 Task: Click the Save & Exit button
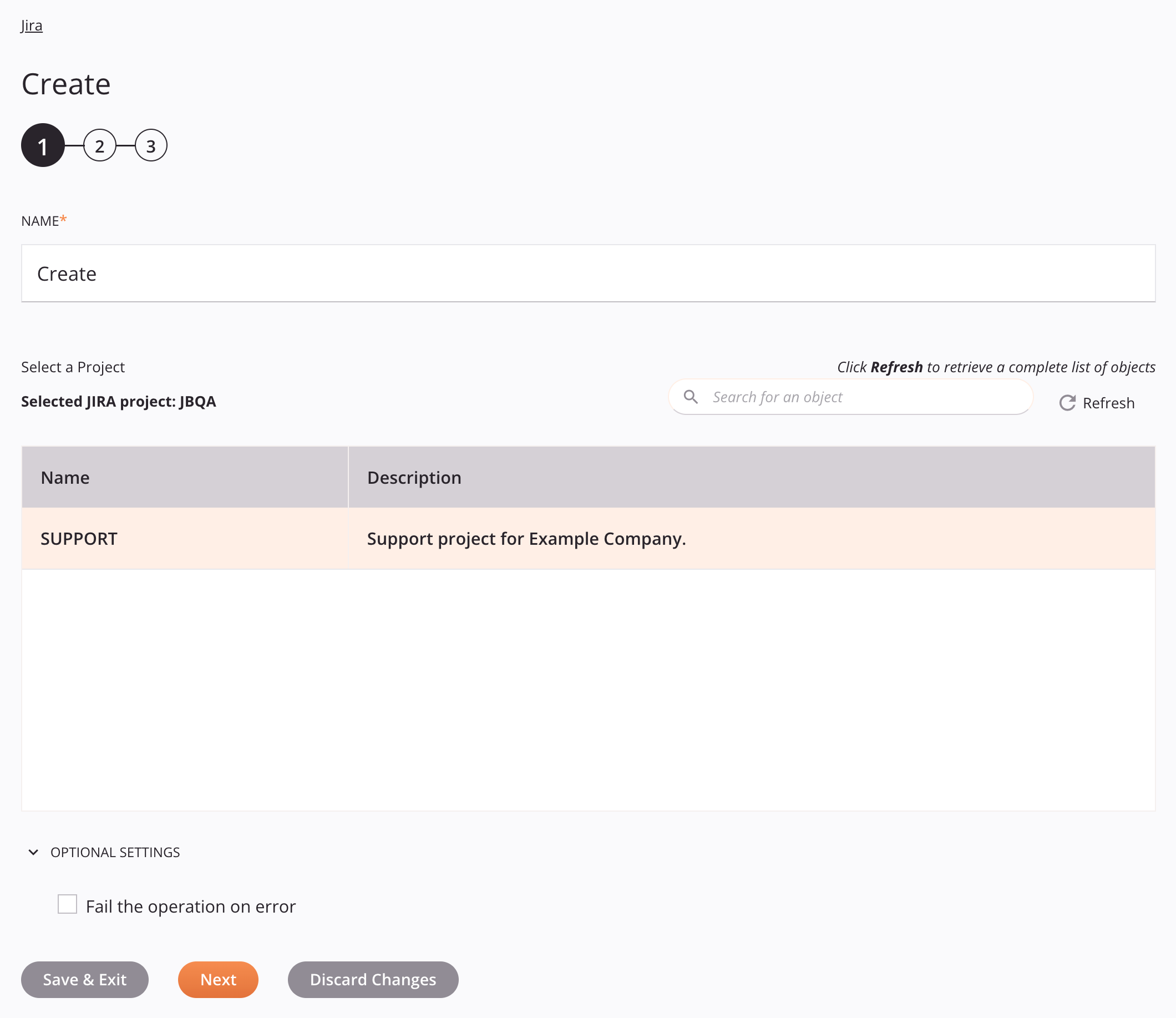(x=85, y=979)
